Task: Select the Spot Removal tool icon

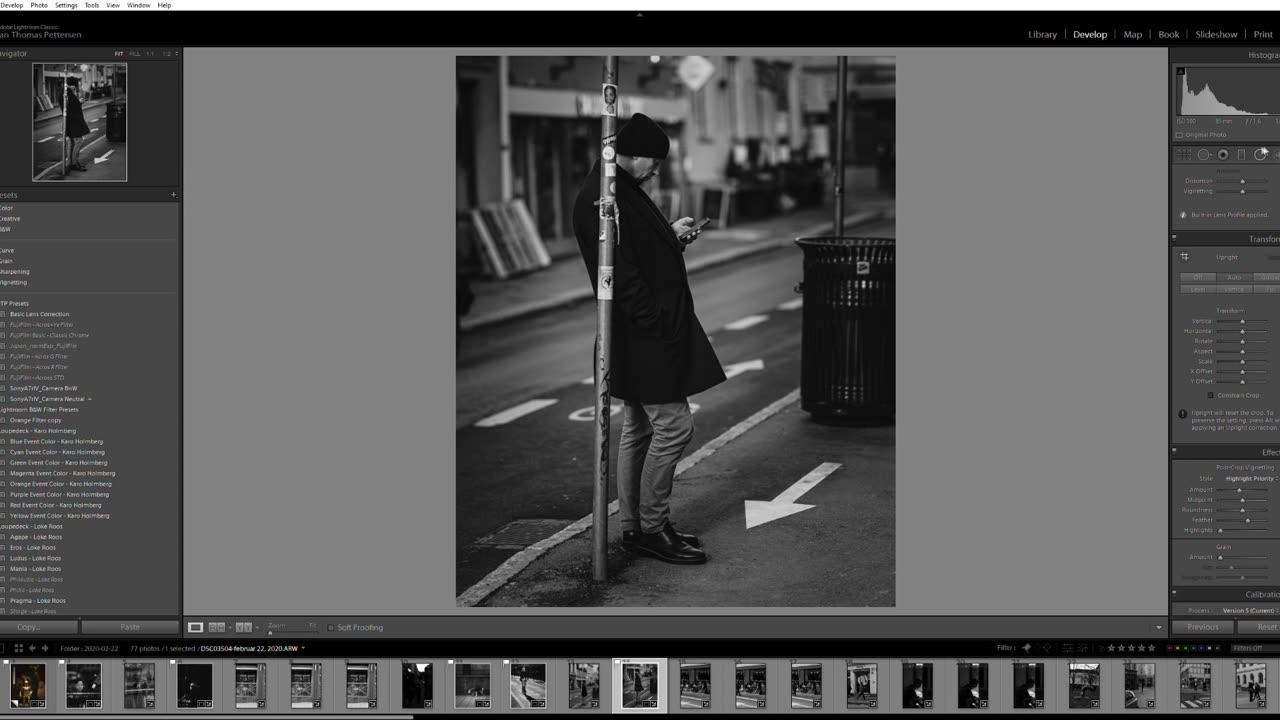Action: (1204, 154)
